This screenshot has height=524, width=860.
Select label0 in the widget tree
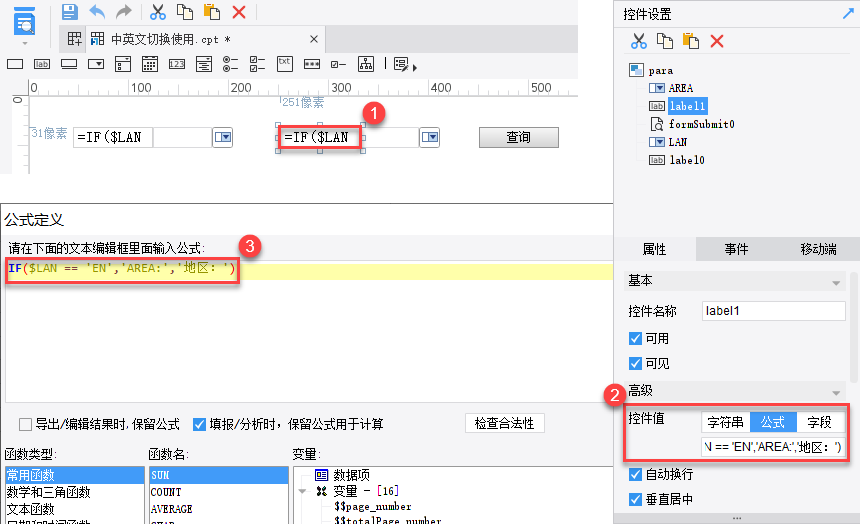point(687,160)
